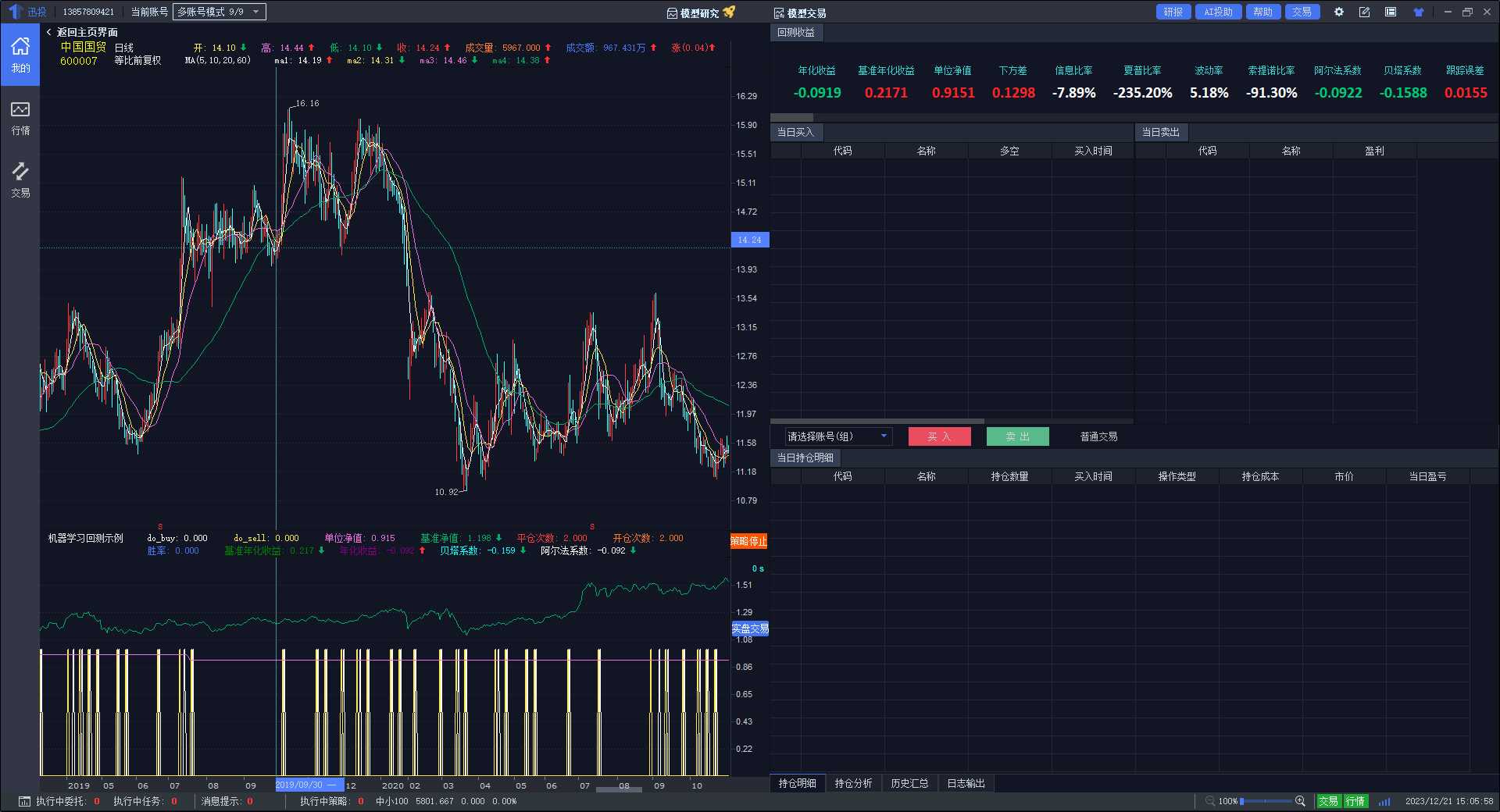Click the skin theme shirt icon
This screenshot has width=1500, height=812.
point(1418,12)
